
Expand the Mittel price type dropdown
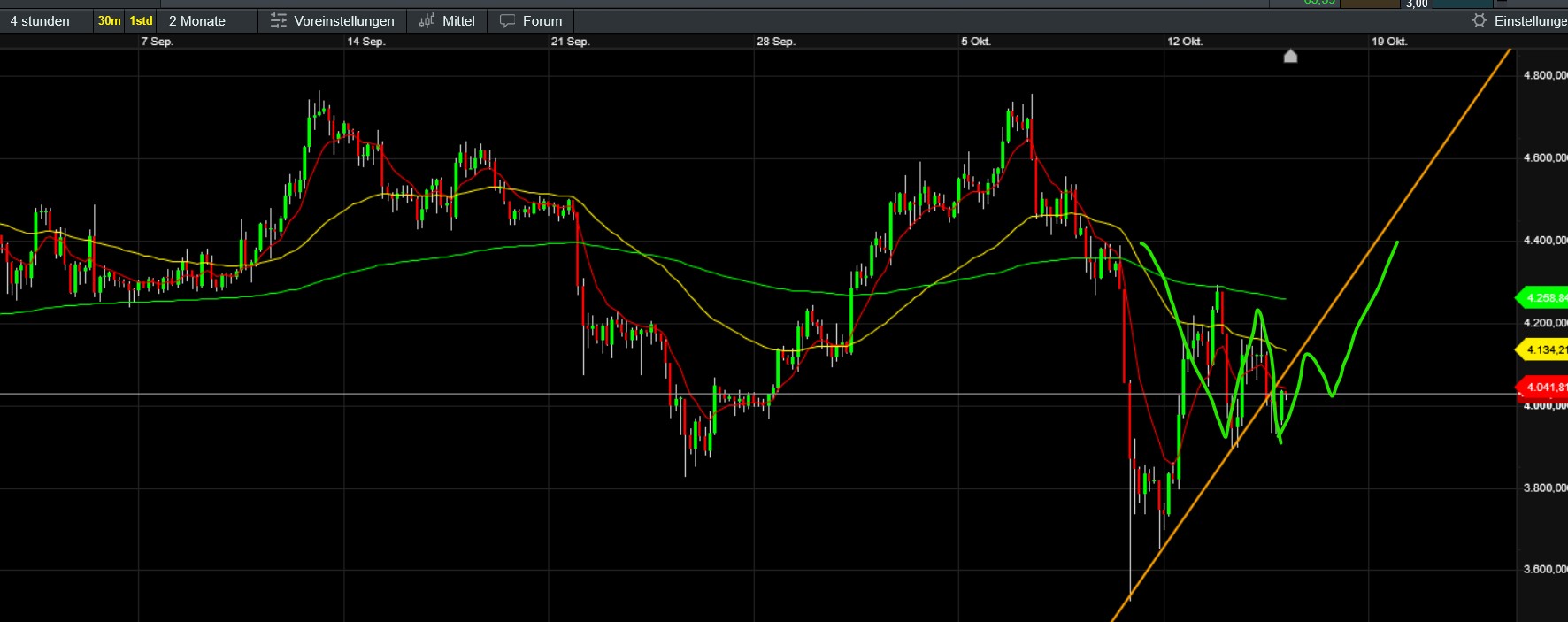click(x=458, y=20)
